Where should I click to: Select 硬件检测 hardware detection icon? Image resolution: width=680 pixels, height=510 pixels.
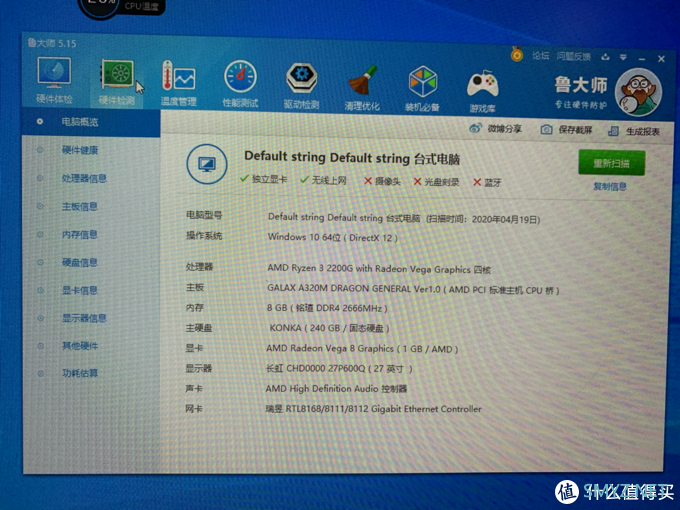(x=117, y=83)
